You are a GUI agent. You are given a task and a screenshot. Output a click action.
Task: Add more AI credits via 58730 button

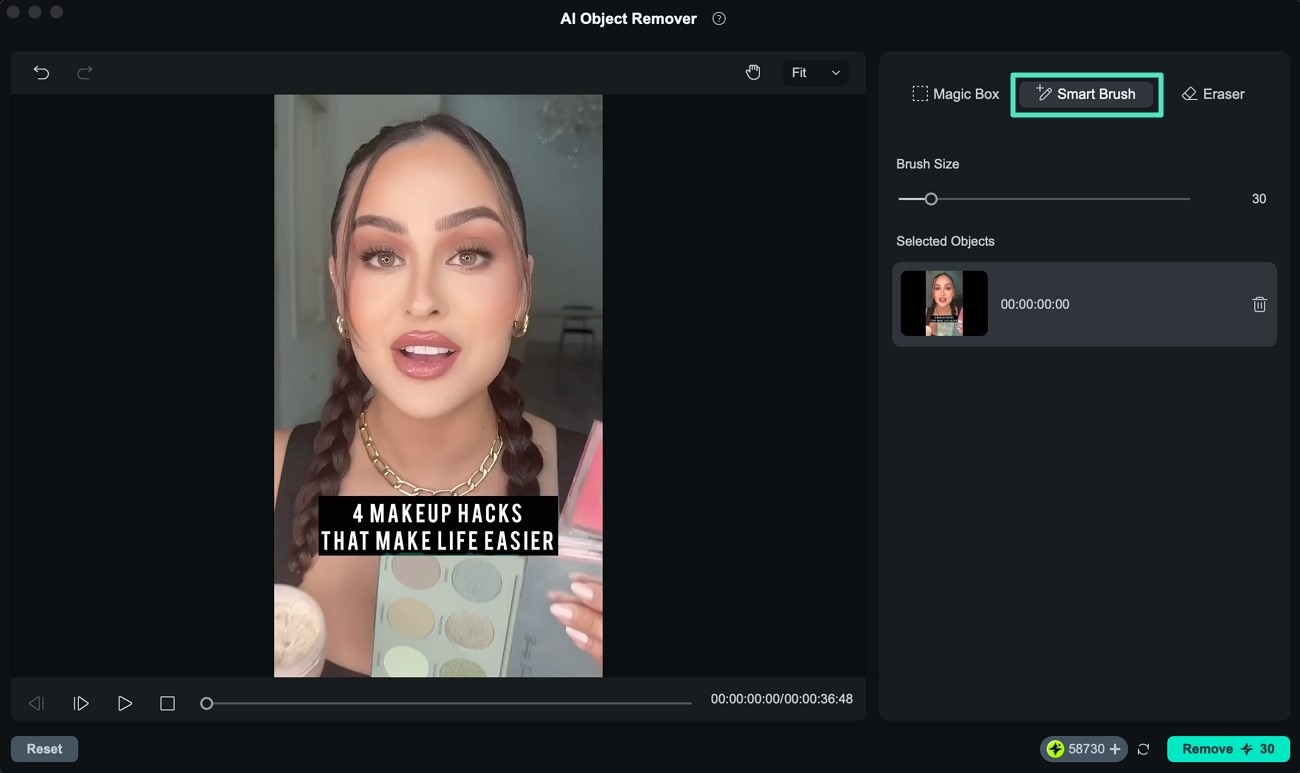point(1084,749)
